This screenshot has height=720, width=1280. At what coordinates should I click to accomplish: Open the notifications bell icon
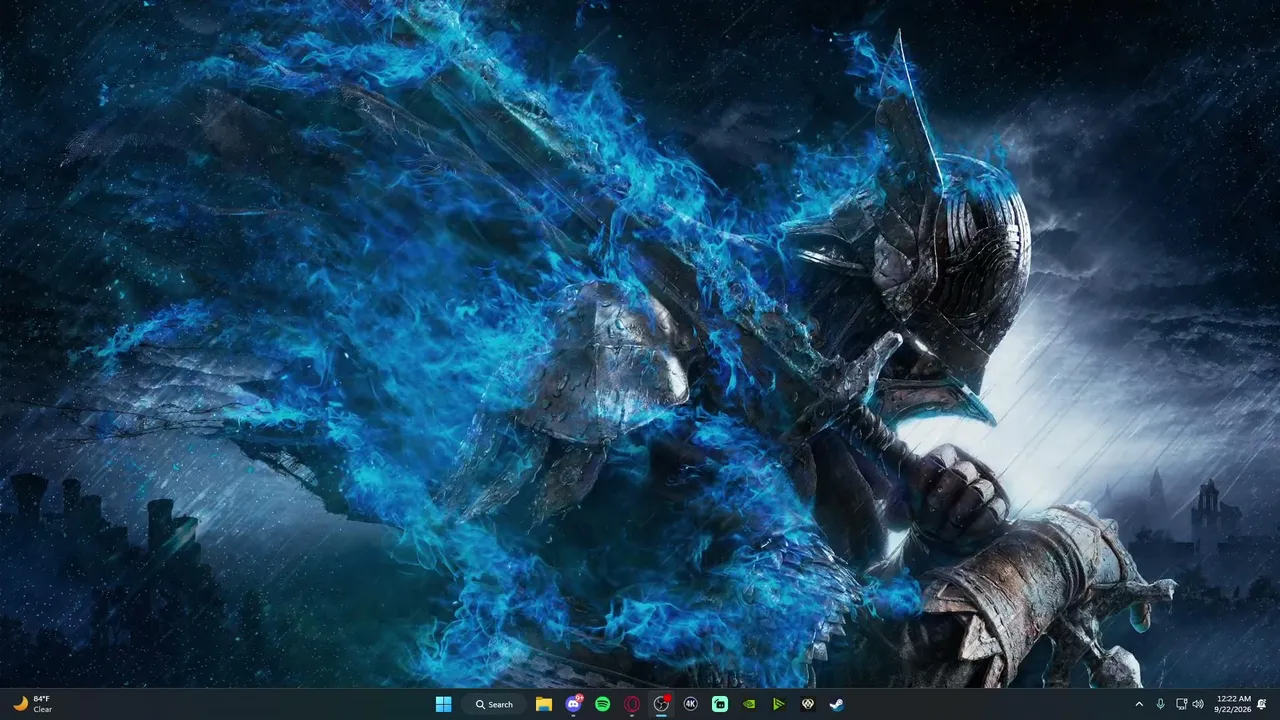click(1262, 704)
